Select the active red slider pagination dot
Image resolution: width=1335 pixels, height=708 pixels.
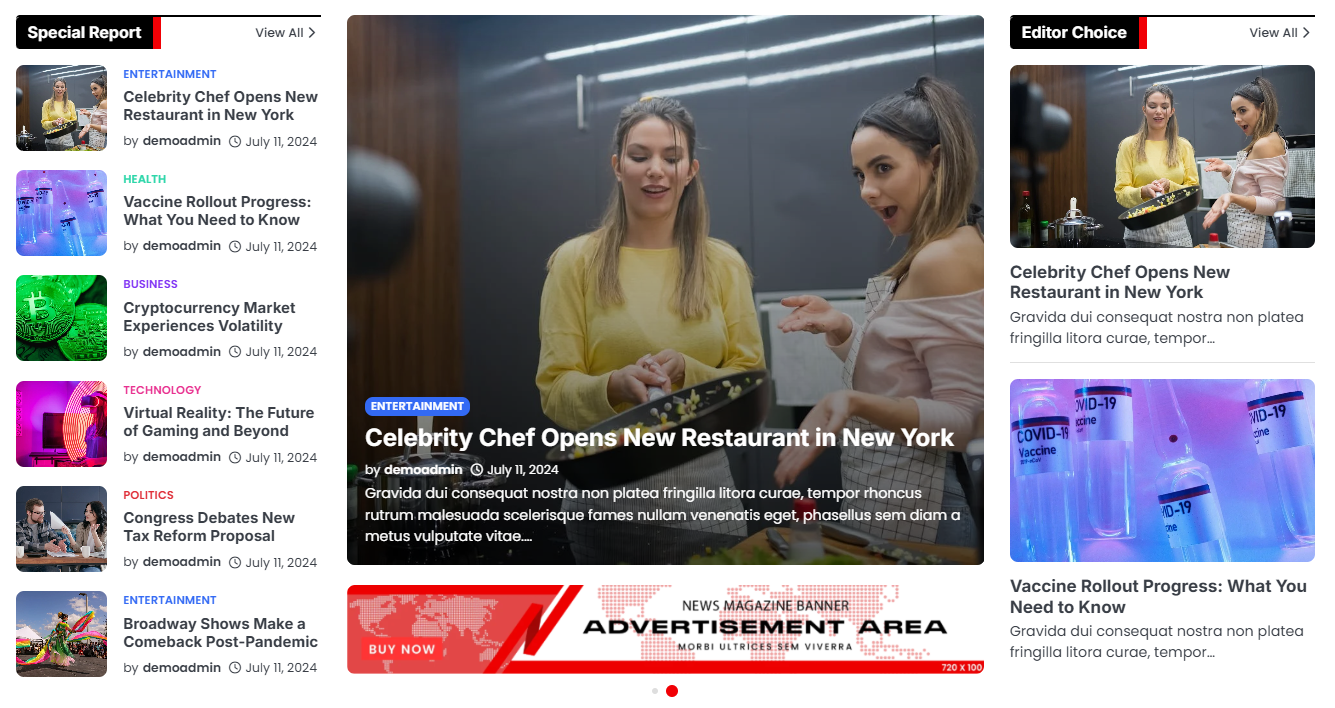click(672, 691)
